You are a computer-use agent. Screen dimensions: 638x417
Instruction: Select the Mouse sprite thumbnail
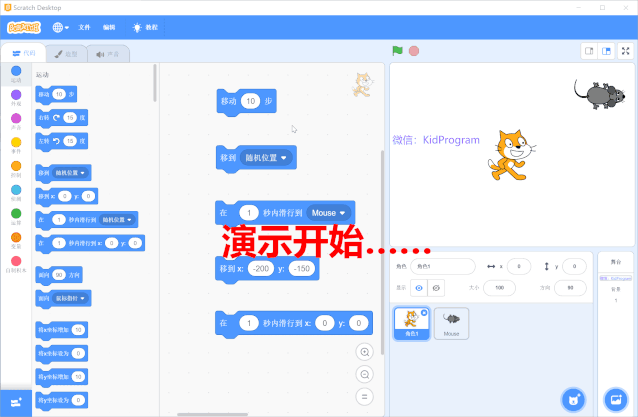(452, 321)
